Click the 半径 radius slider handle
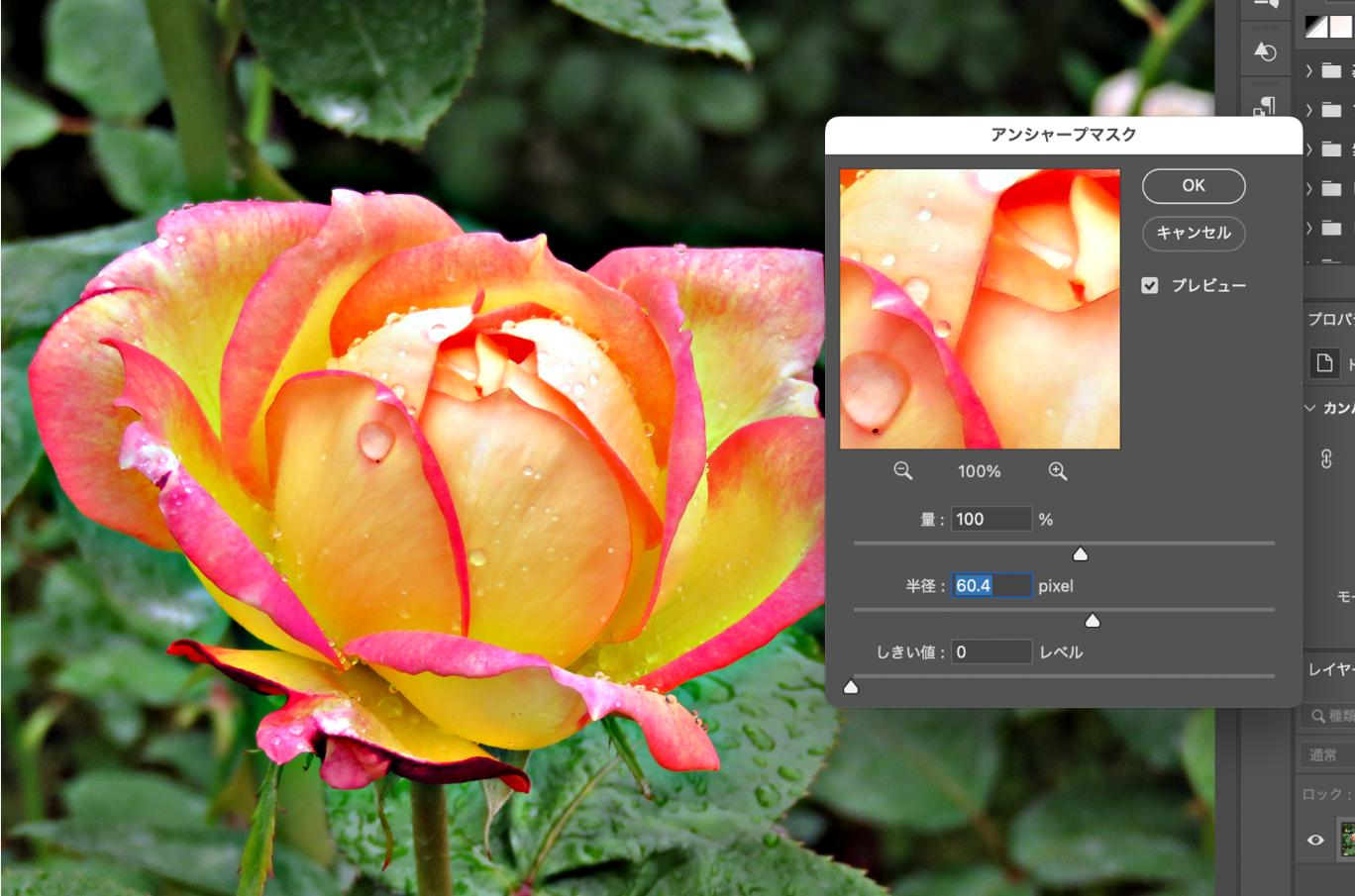This screenshot has height=896, width=1355. tap(1093, 621)
